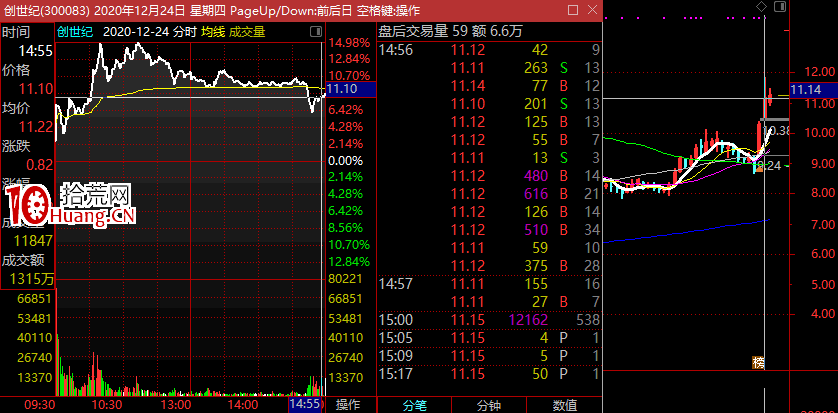Select the tick row with volume 263 S
Image resolution: width=838 pixels, height=413 pixels.
[489, 68]
